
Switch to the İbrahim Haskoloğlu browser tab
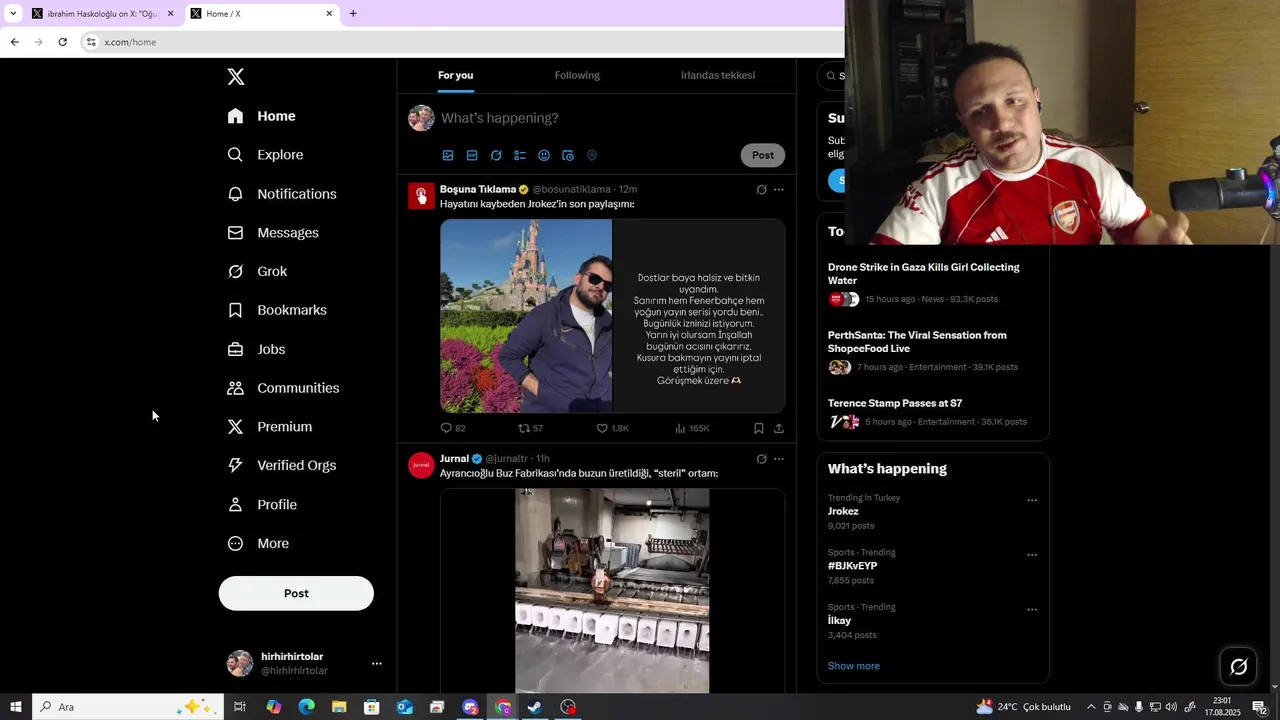(103, 14)
